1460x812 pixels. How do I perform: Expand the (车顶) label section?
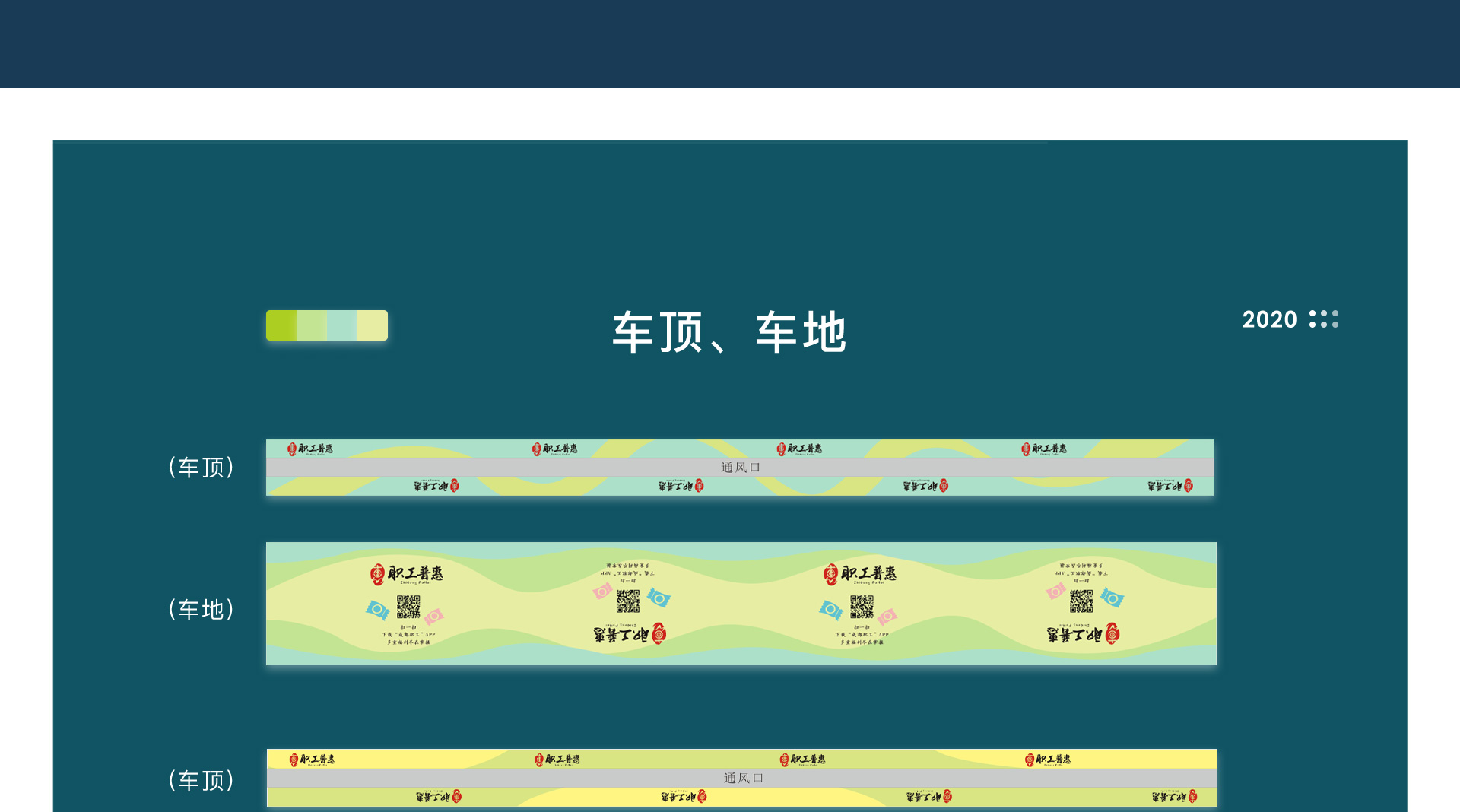202,468
